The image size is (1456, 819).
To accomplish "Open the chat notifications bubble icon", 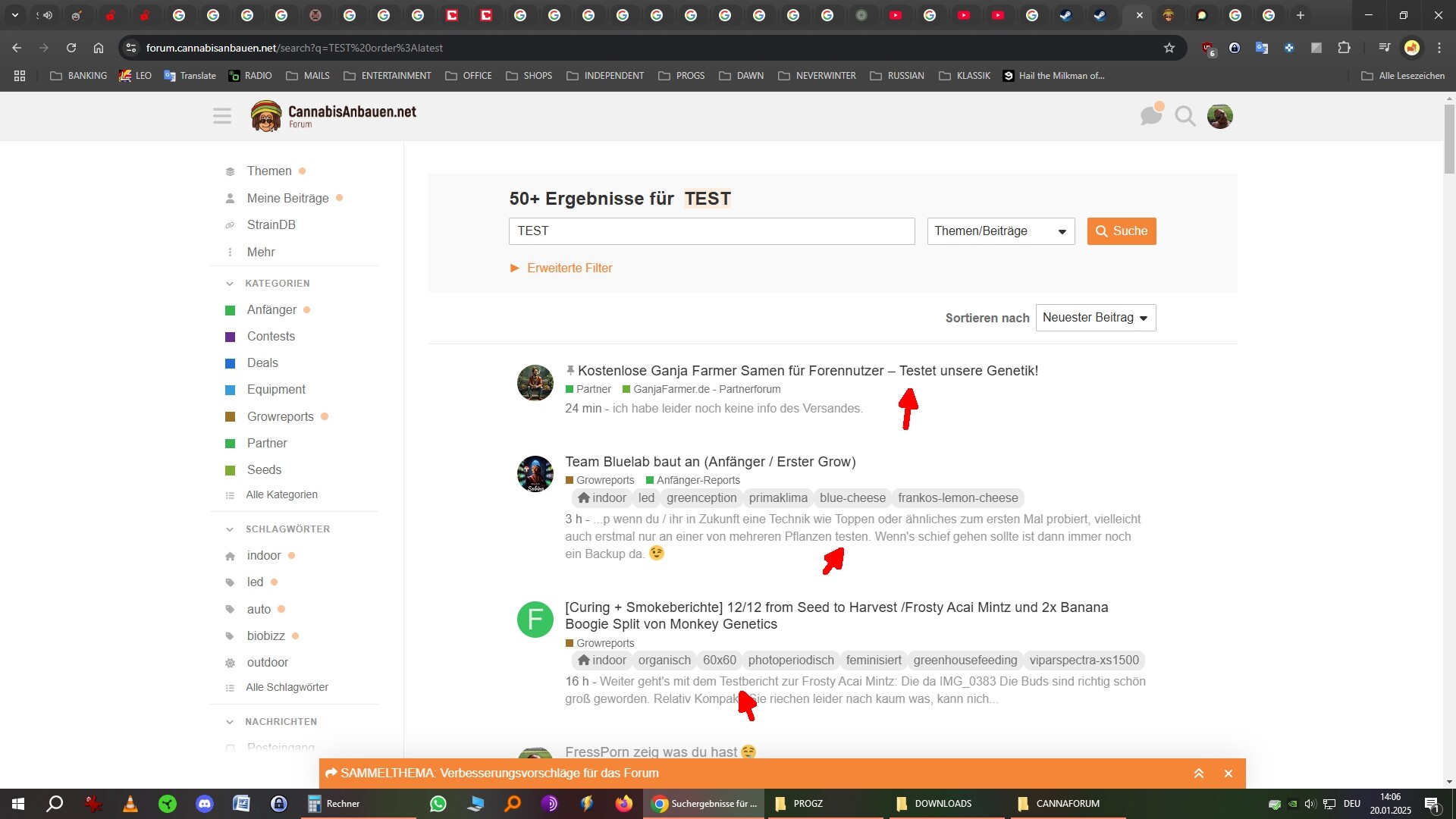I will [x=1150, y=116].
